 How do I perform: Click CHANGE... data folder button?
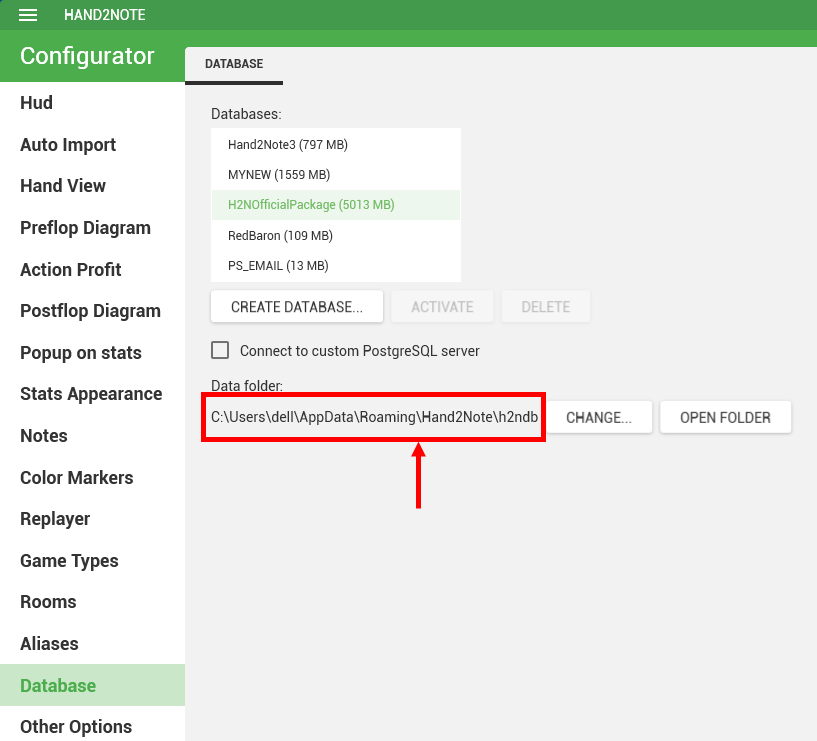[599, 417]
